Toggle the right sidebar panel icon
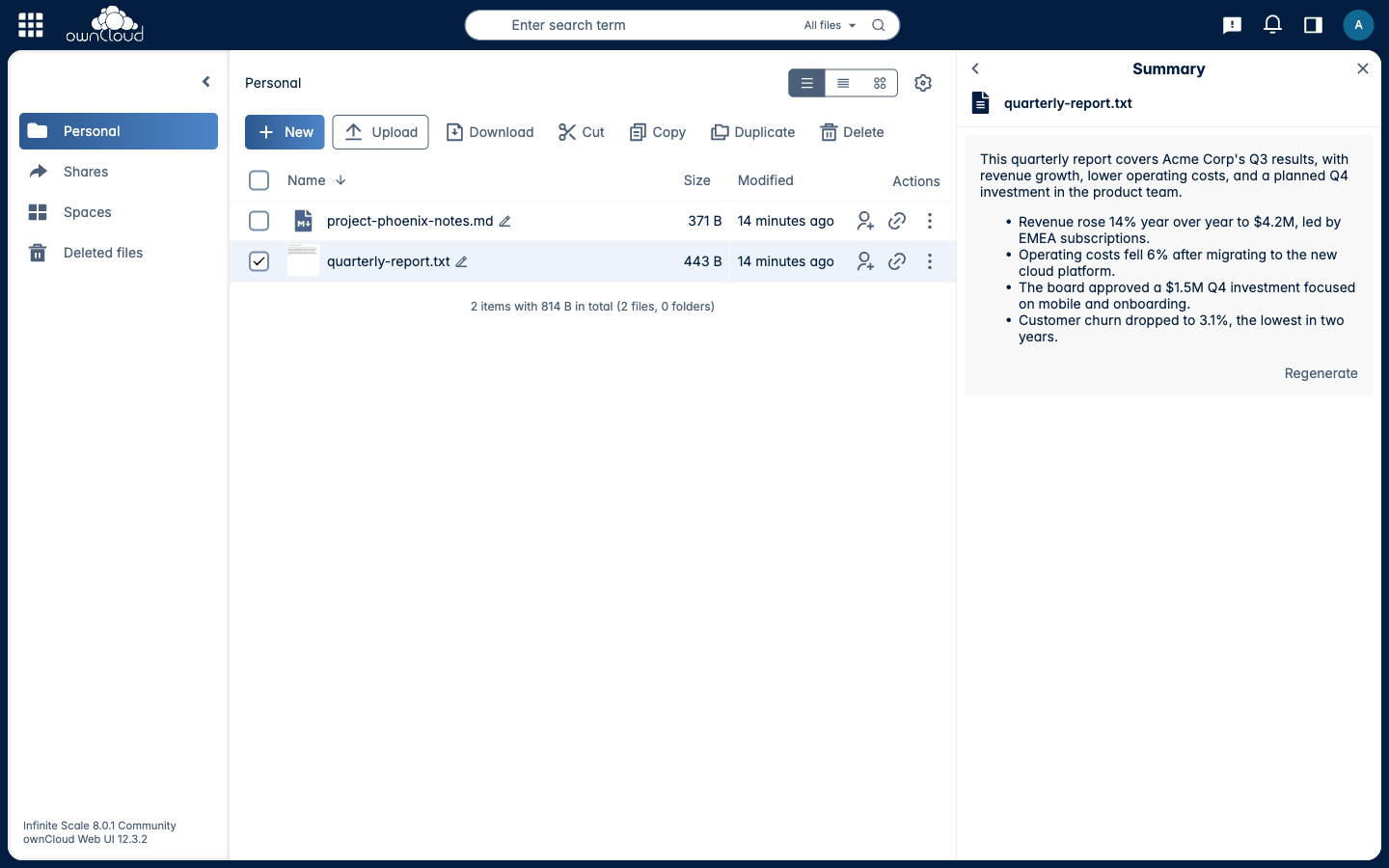Screen dimensions: 1389x868 (x=1313, y=25)
